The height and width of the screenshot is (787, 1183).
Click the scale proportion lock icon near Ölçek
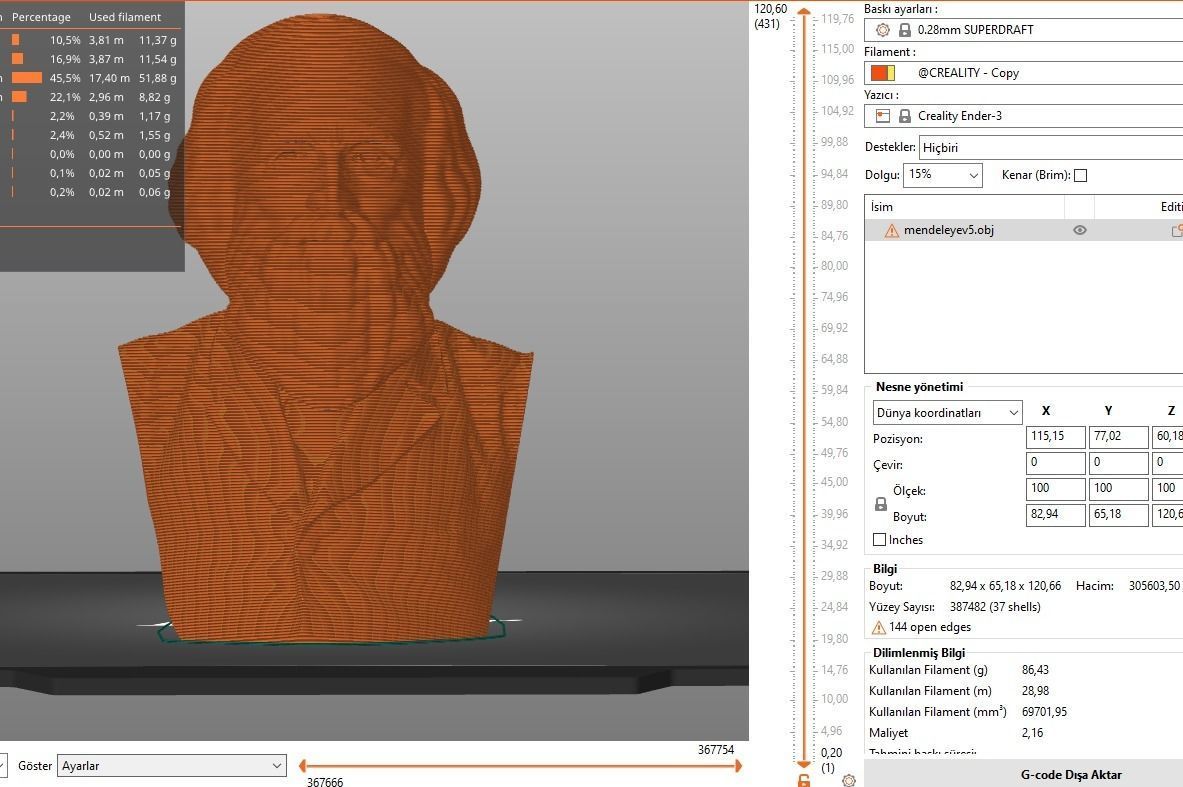coord(880,504)
